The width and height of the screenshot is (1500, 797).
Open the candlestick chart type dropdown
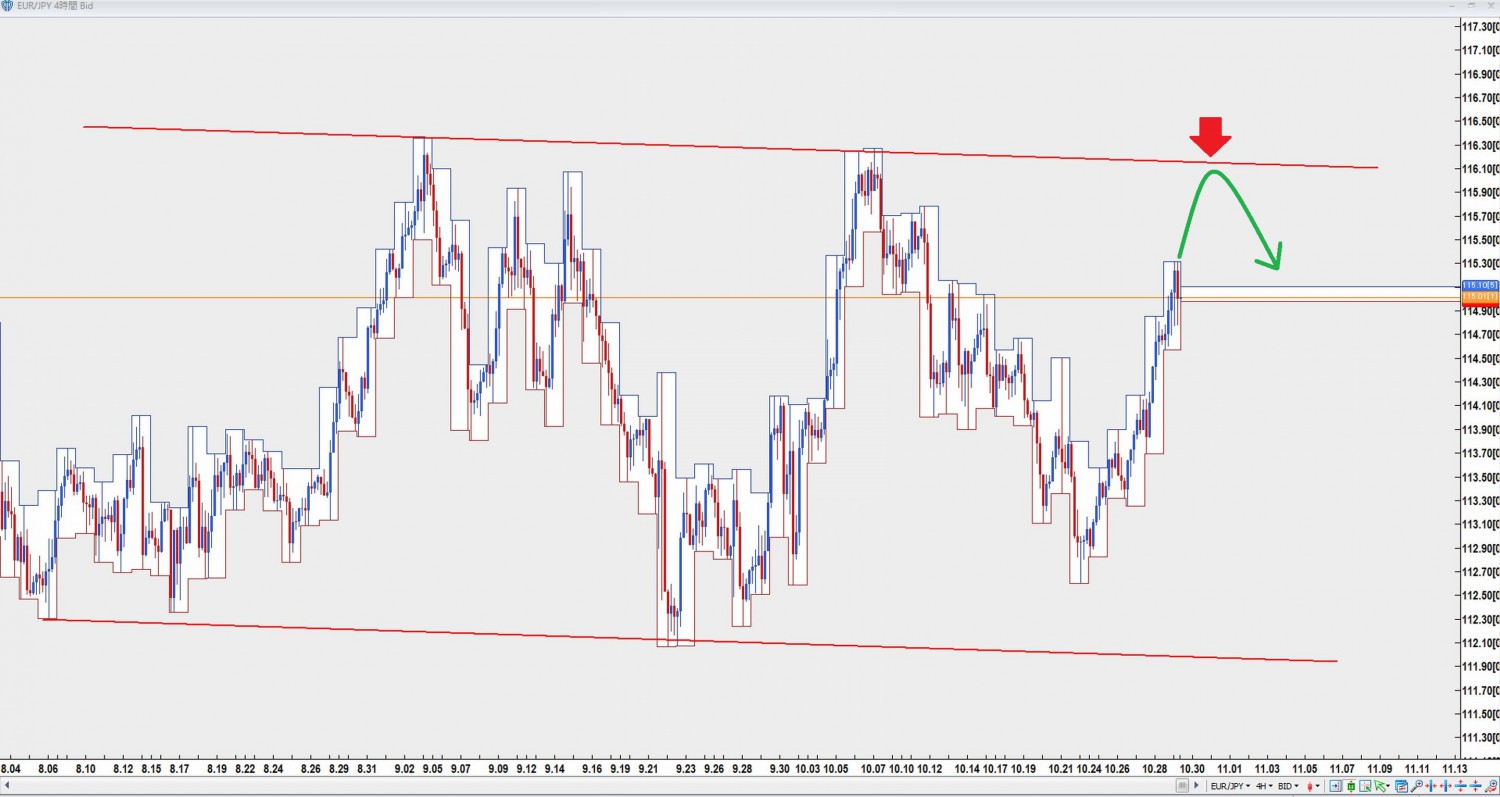click(x=1313, y=786)
